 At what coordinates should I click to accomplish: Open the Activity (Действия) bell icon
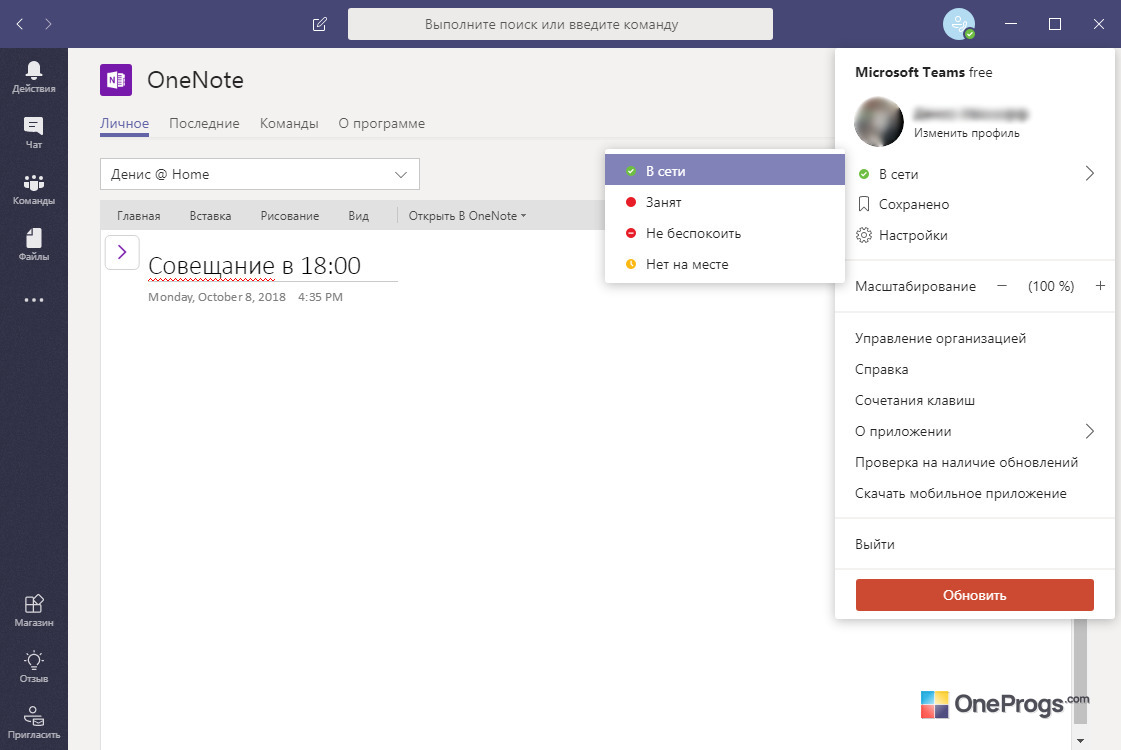[x=34, y=77]
